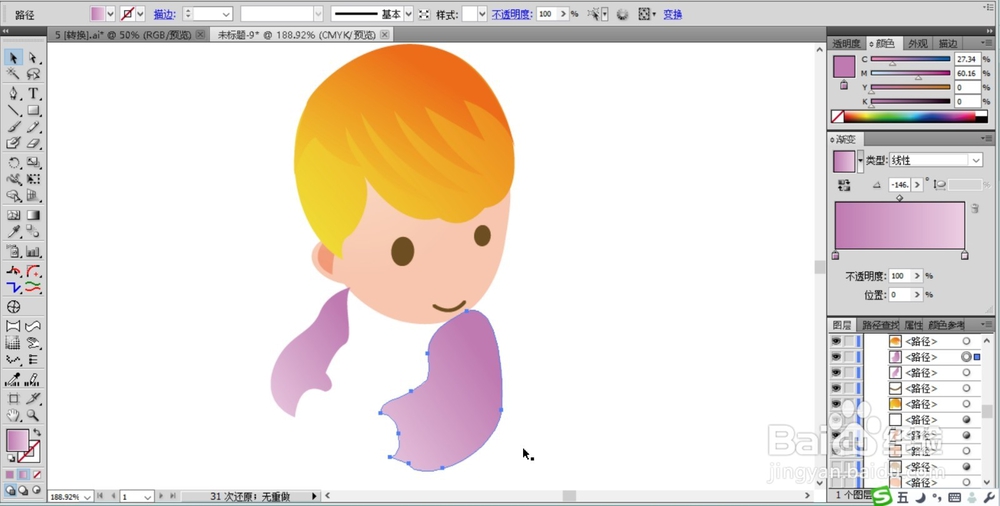The width and height of the screenshot is (1000, 506).
Task: Switch to document tab 5 [转换].ai
Action: 123,34
